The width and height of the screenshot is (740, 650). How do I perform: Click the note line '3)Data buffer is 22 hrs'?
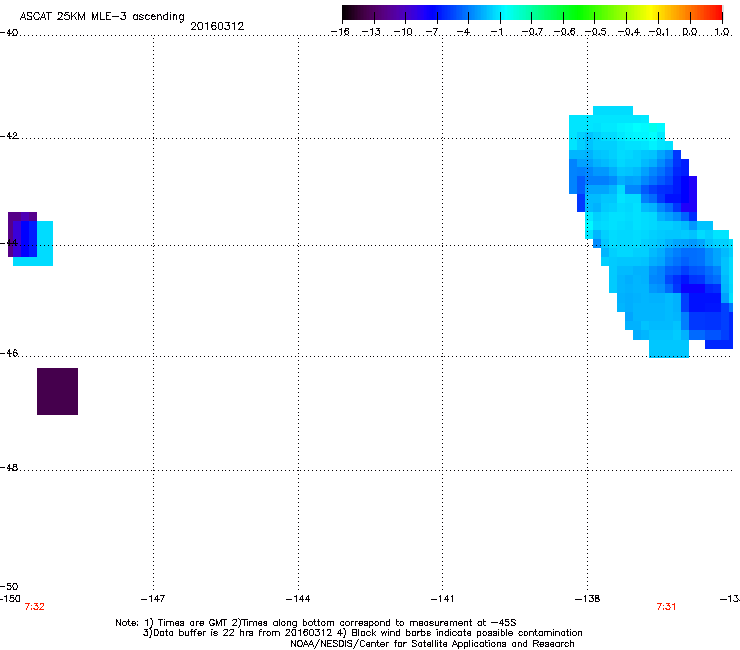coord(362,633)
